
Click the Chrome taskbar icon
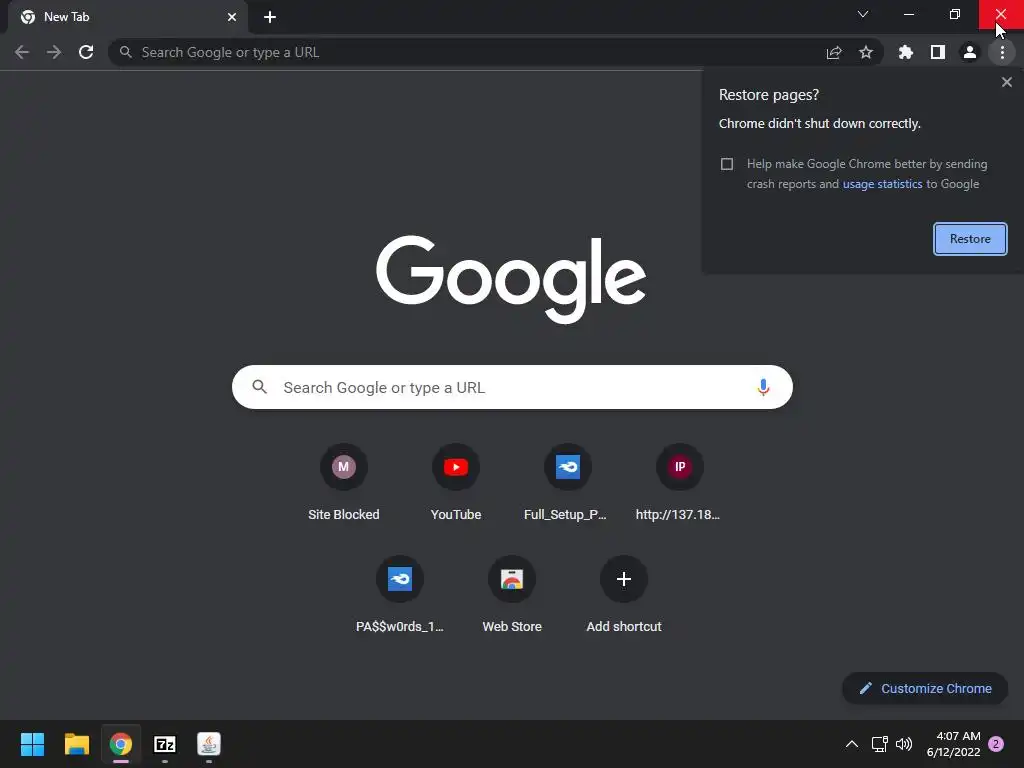[x=121, y=744]
